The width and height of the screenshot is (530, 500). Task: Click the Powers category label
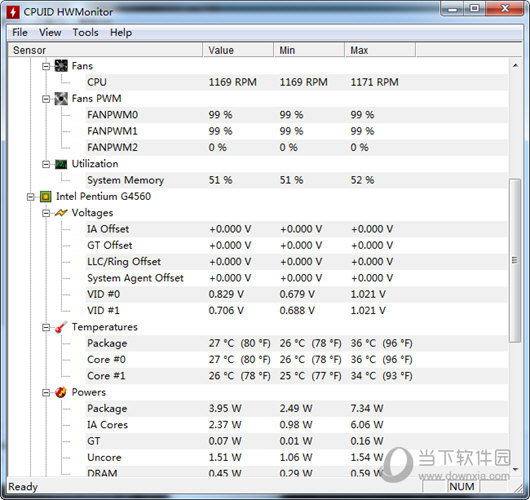coord(89,392)
